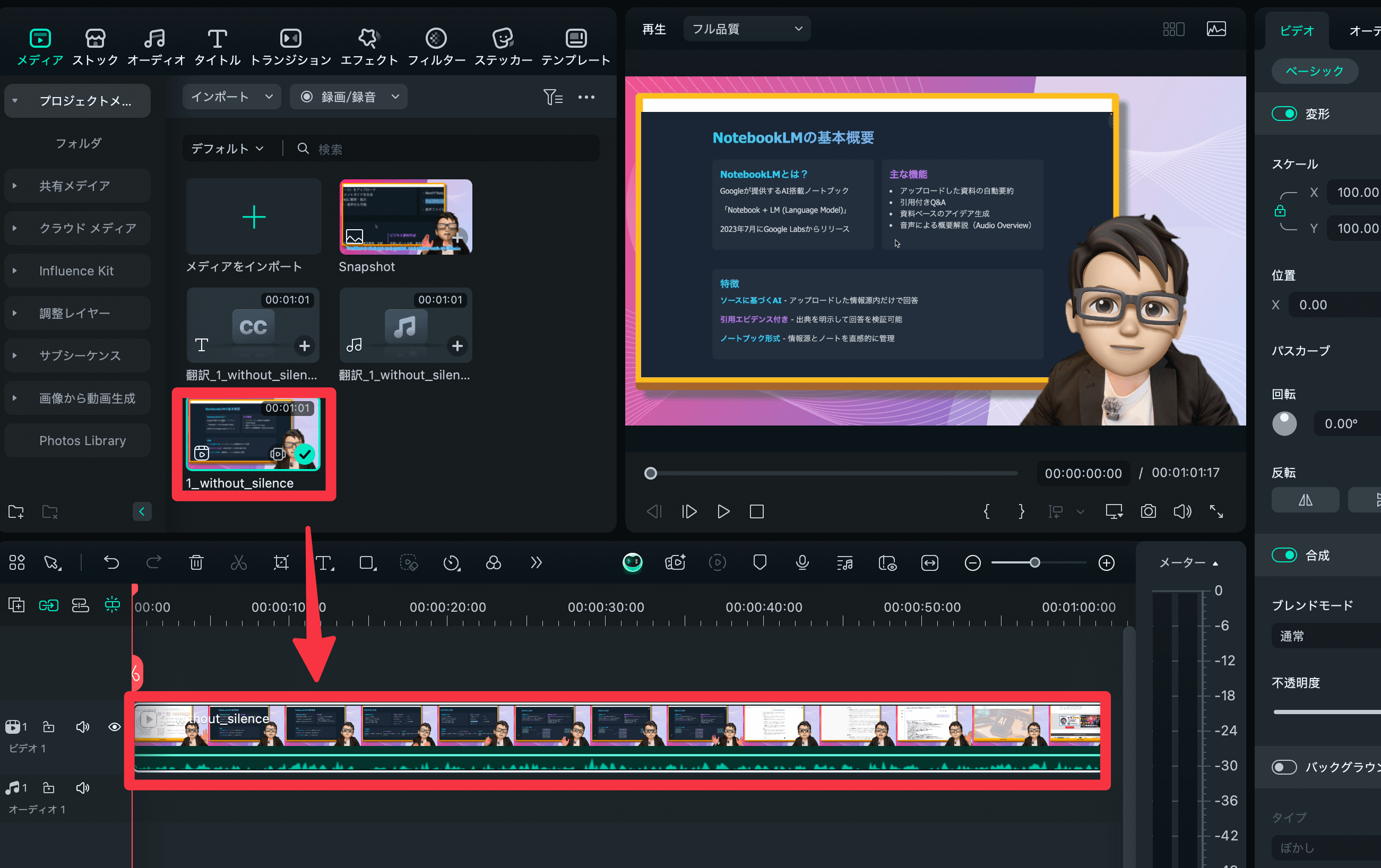1381x868 pixels.
Task: Open the speed tool icon
Action: [451, 562]
